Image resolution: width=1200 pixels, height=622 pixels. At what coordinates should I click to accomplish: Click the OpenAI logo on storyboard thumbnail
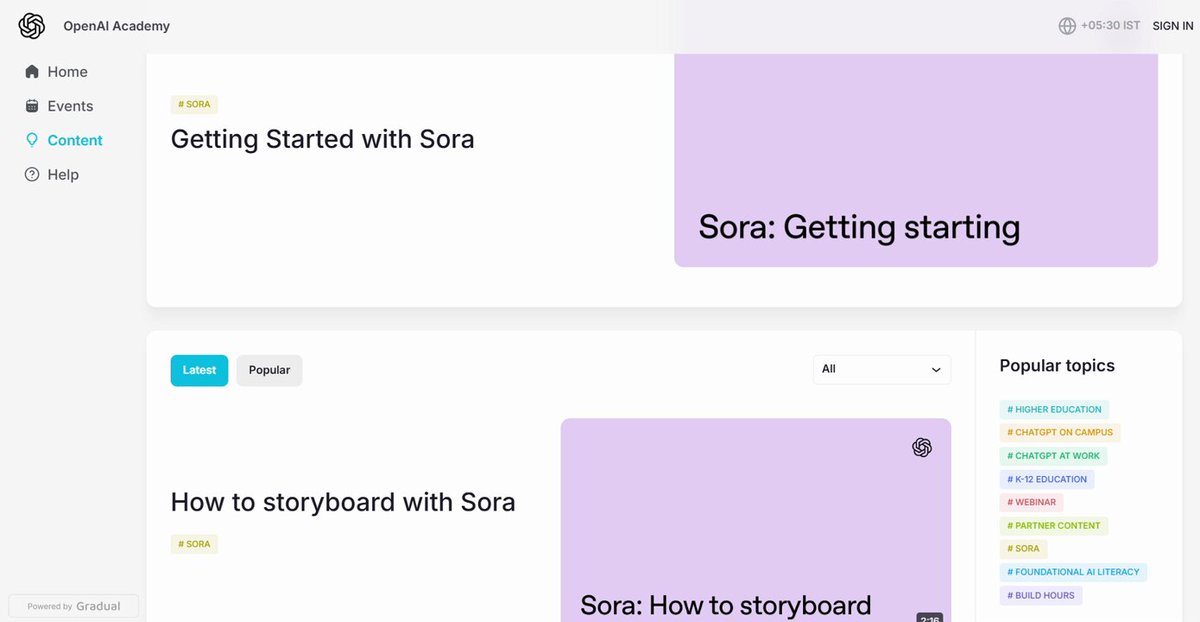pyautogui.click(x=922, y=448)
